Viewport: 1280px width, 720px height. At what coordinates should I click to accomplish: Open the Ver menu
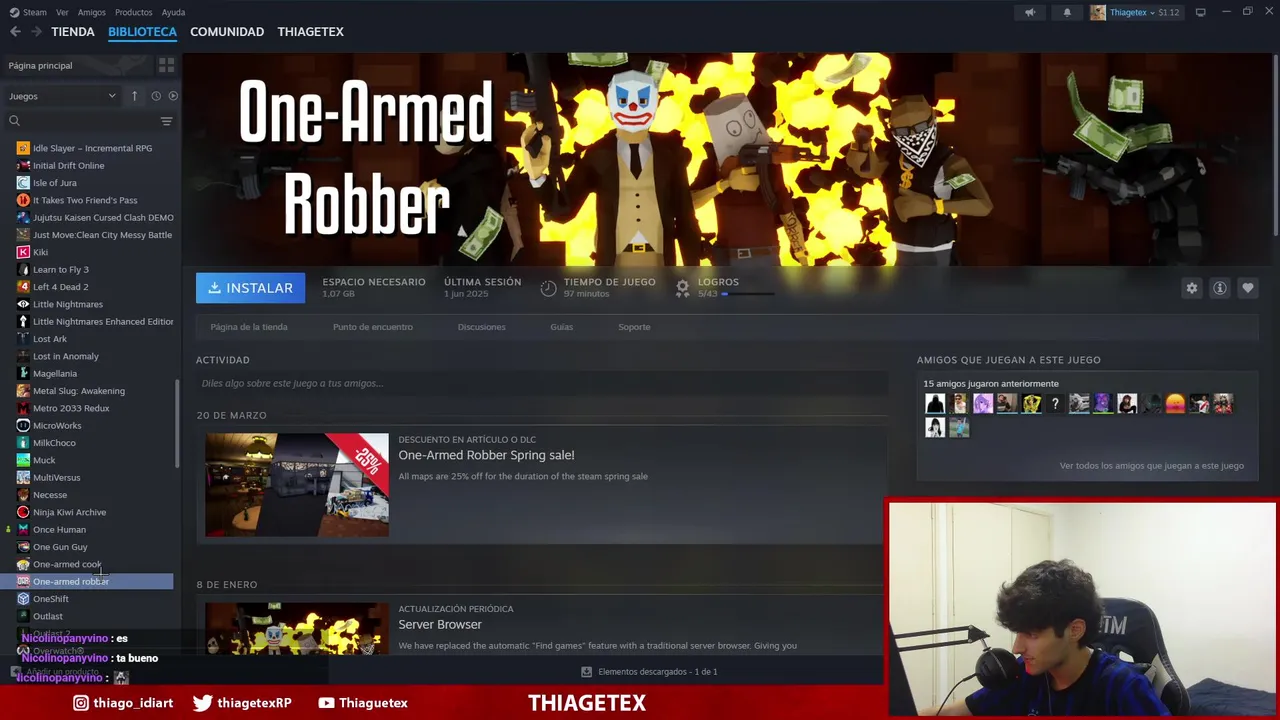pos(62,12)
